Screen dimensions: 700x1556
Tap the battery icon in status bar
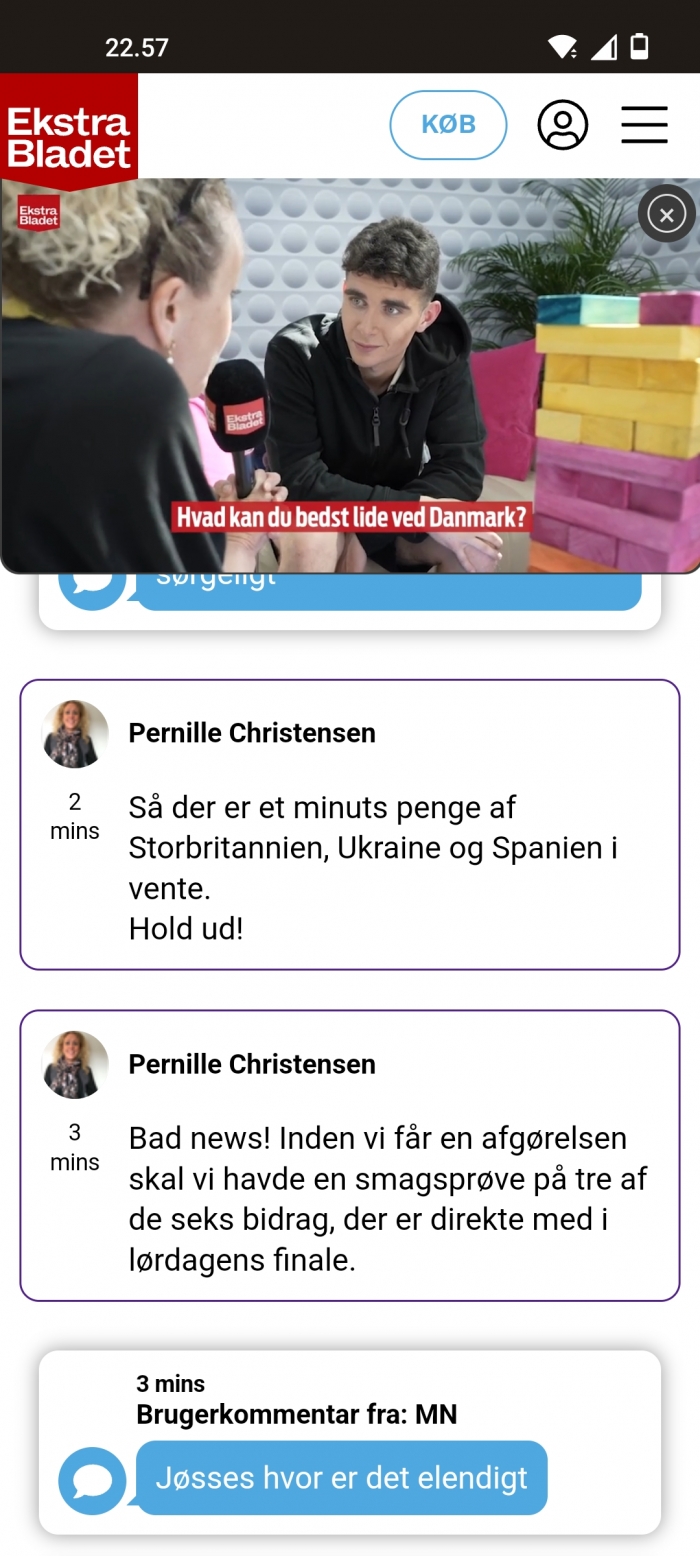click(640, 46)
